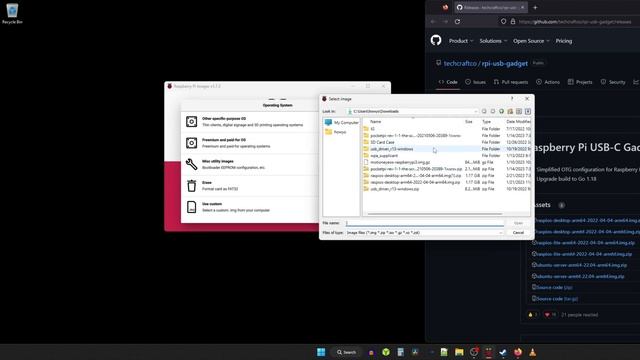Viewport: 640px width, 360px height.
Task: Reload the browser page
Action: [x=458, y=22]
